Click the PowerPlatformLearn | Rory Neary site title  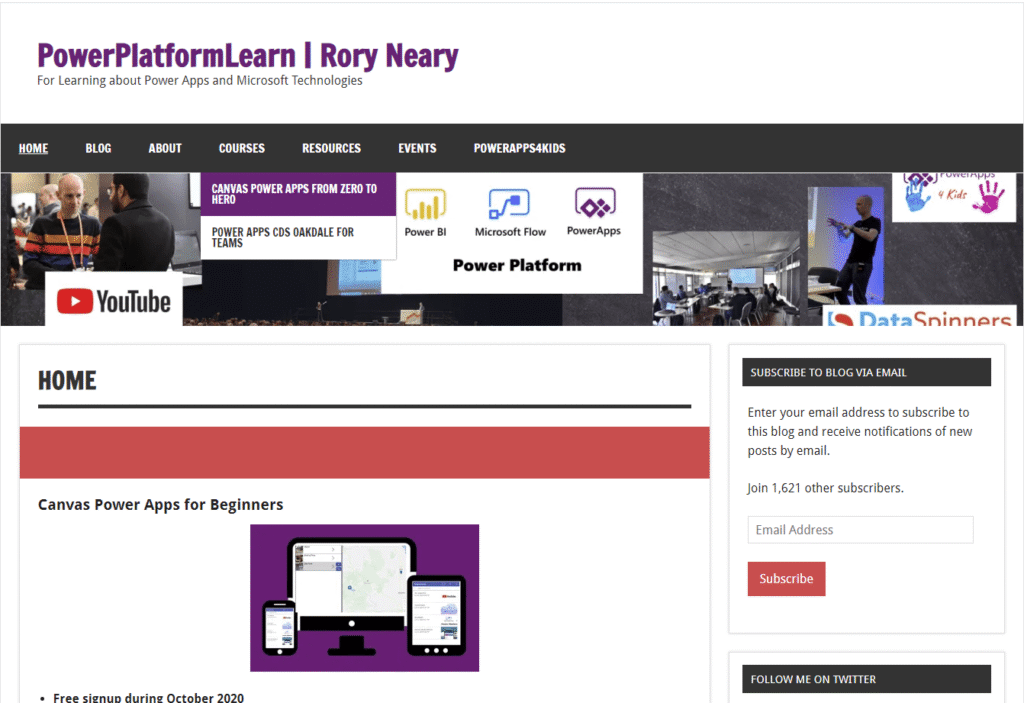pyautogui.click(x=248, y=56)
